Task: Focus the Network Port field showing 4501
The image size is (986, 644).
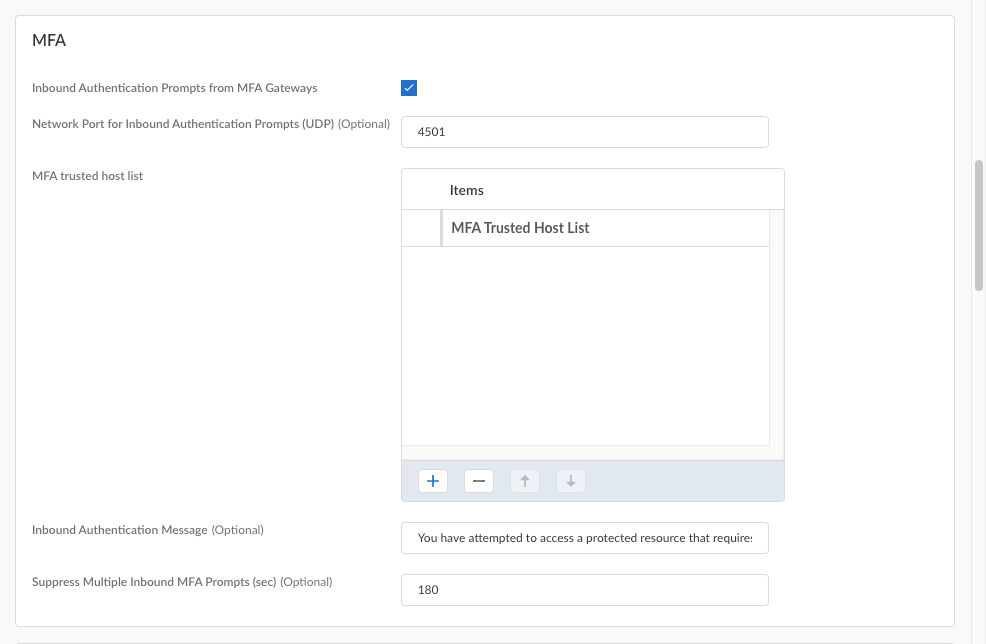Action: (584, 132)
